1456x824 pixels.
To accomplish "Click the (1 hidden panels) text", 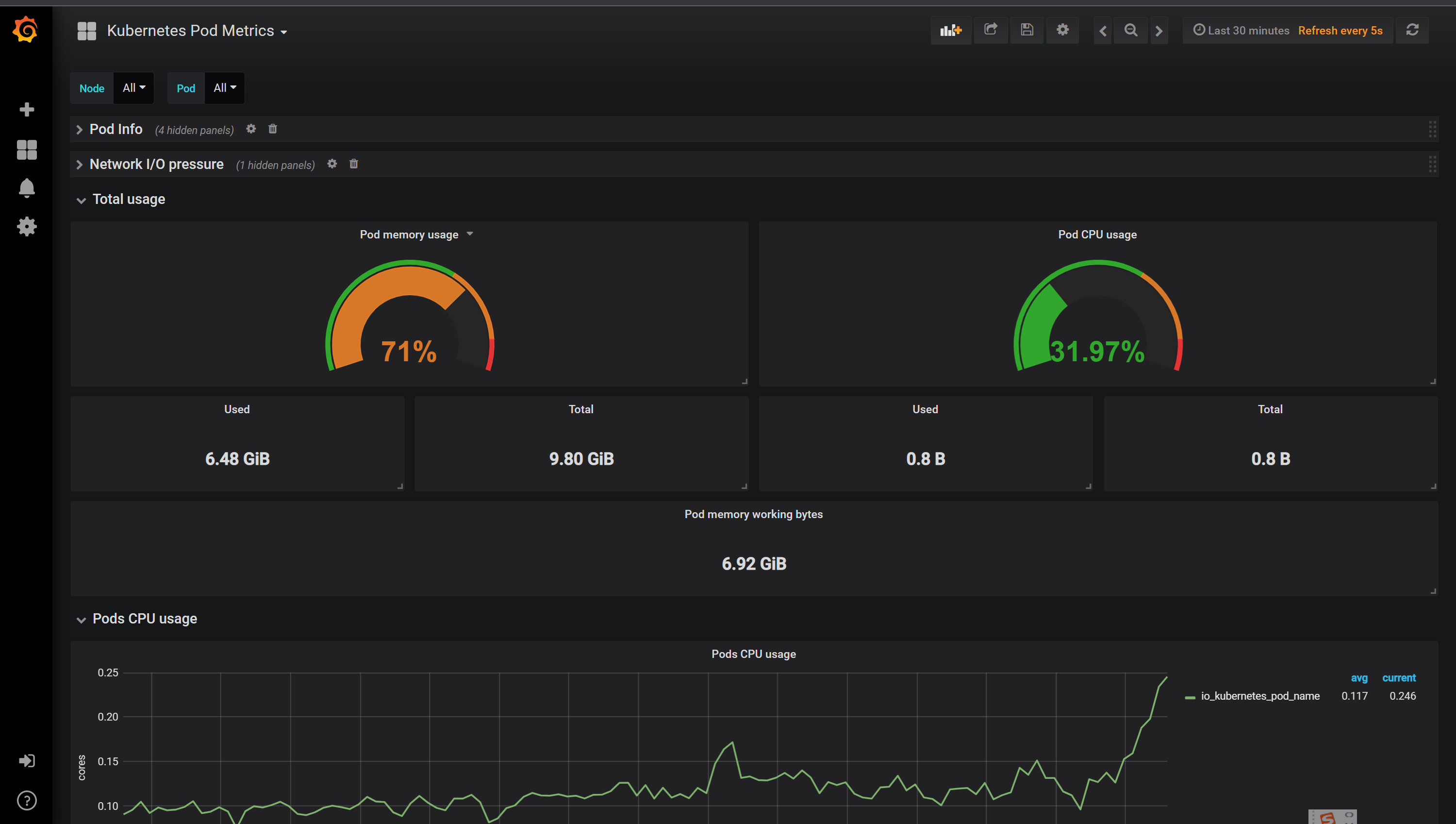I will pyautogui.click(x=275, y=165).
